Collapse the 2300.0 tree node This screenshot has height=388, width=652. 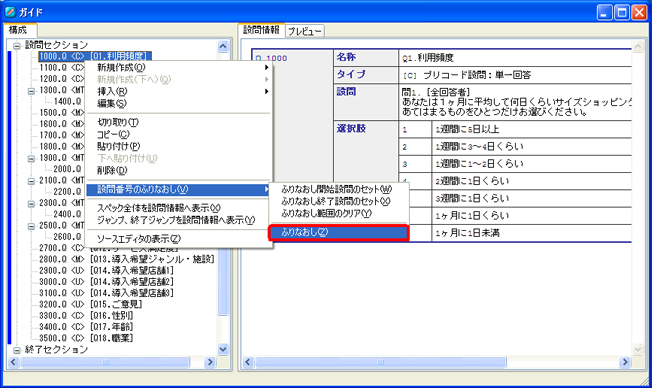(x=31, y=203)
